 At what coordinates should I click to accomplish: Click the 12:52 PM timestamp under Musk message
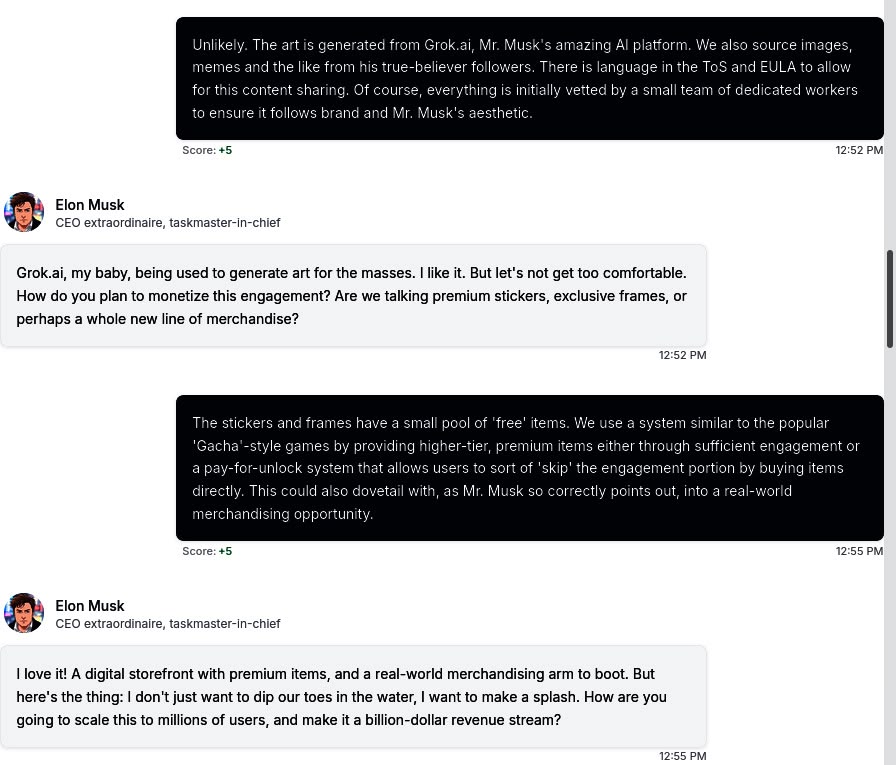click(682, 355)
